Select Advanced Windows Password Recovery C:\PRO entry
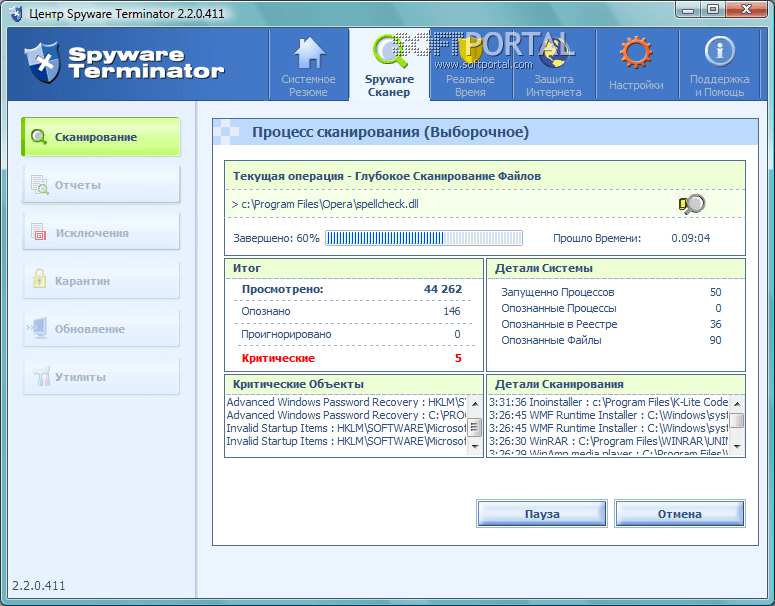This screenshot has height=606, width=775. (346, 415)
